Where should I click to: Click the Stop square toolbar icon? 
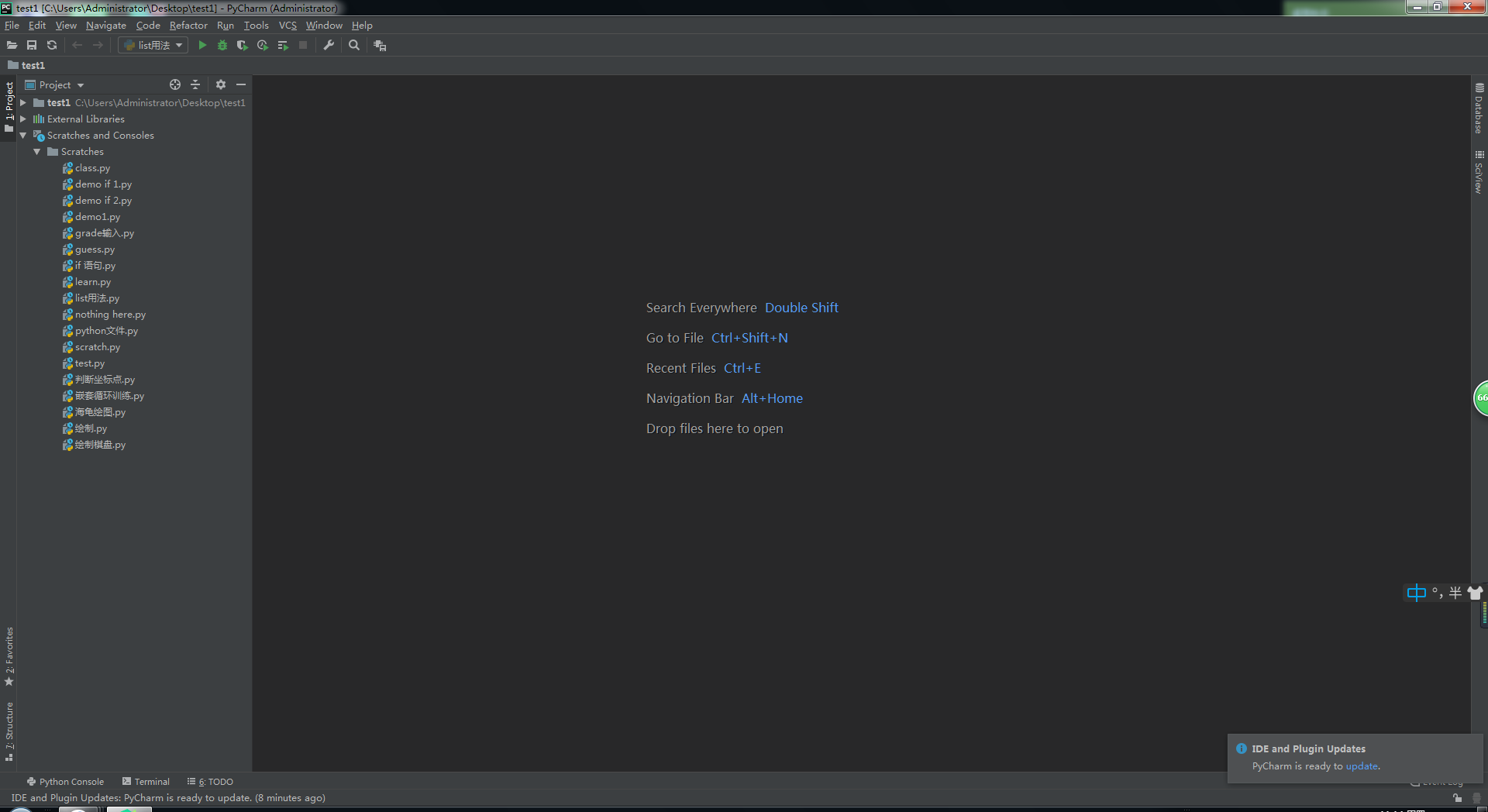pos(303,46)
